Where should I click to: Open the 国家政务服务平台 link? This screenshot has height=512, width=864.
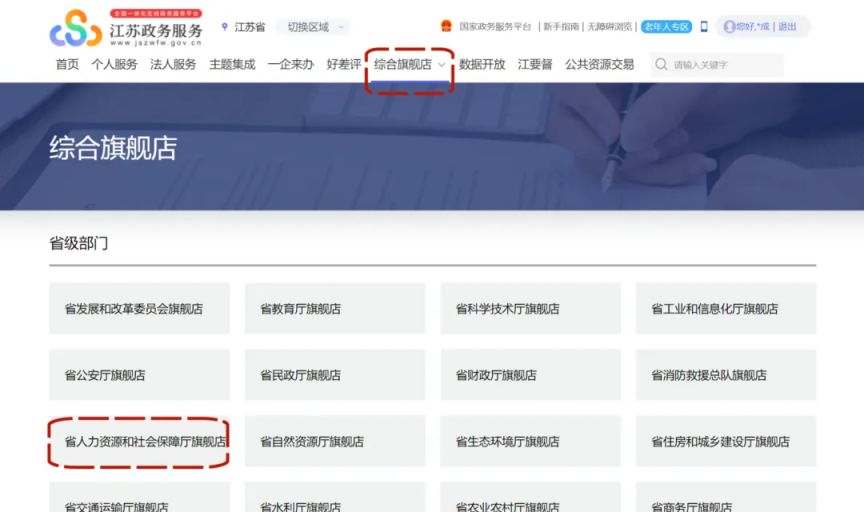tap(495, 27)
